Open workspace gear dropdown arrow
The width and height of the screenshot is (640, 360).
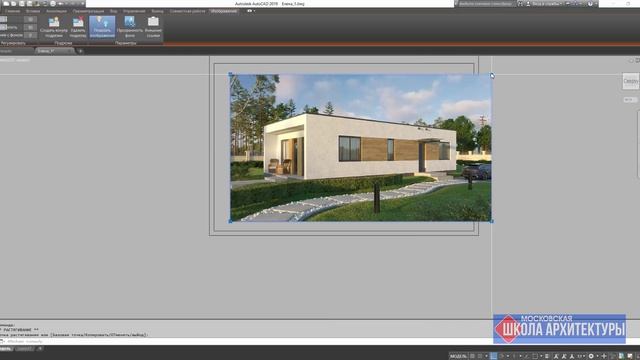pos(598,356)
